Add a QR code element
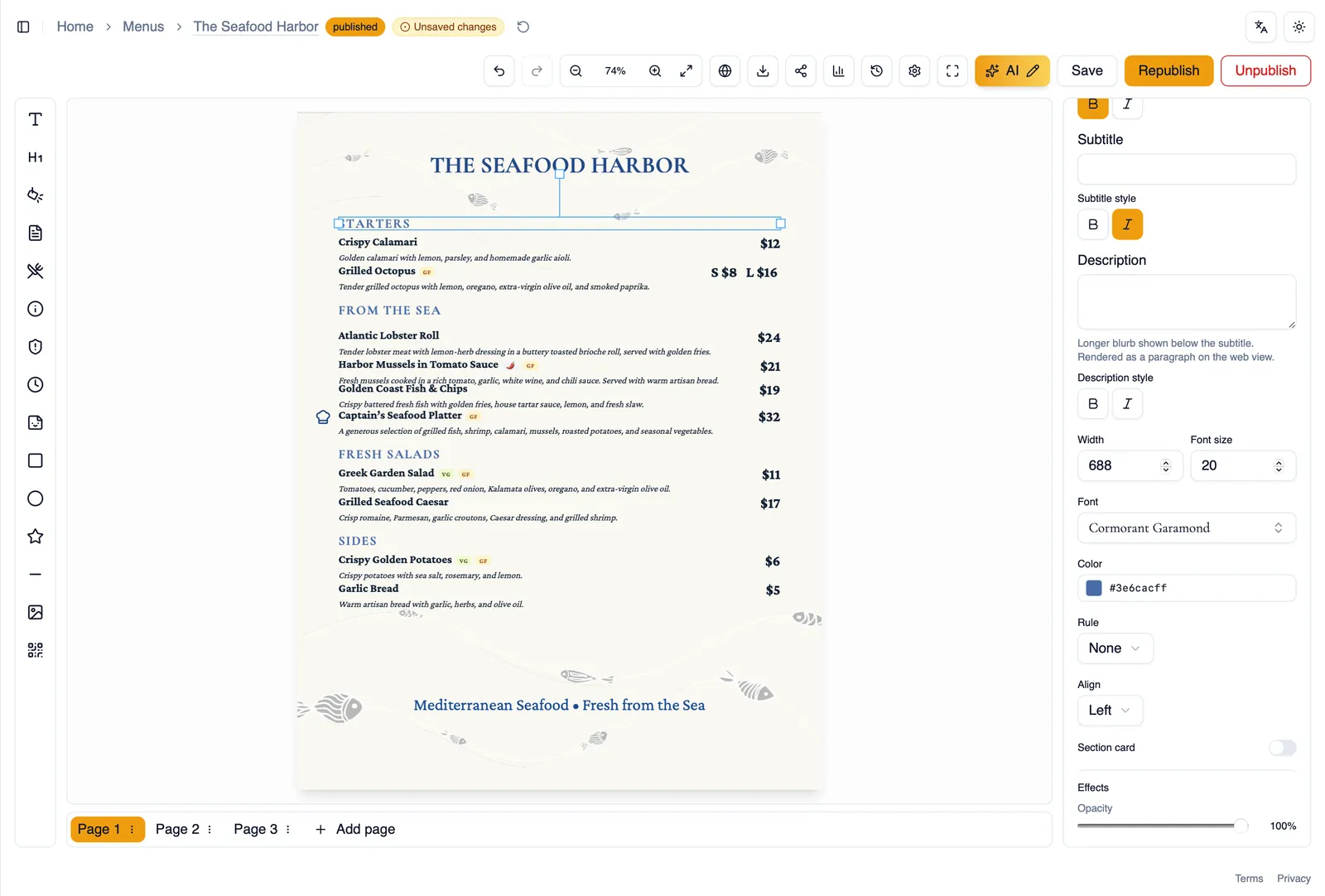The height and width of the screenshot is (896, 1325). click(x=35, y=650)
